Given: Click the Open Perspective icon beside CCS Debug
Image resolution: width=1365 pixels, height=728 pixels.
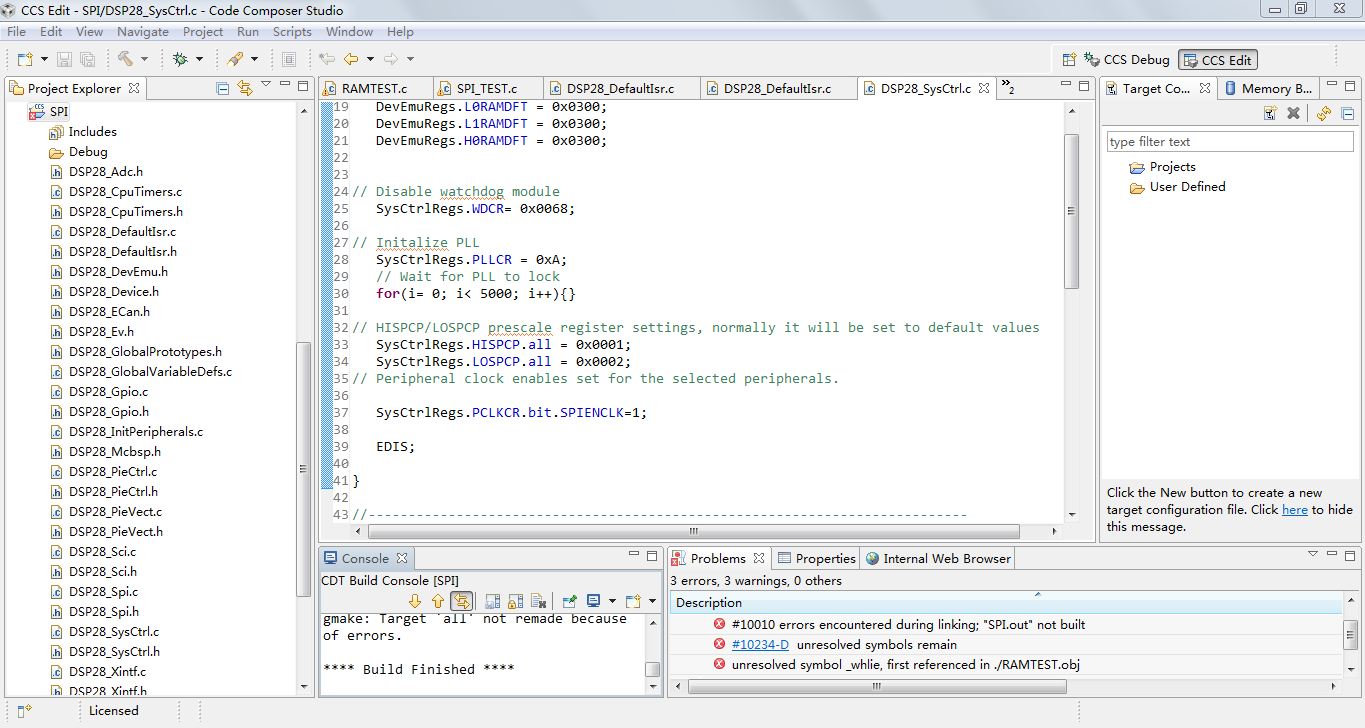Looking at the screenshot, I should (x=1069, y=60).
